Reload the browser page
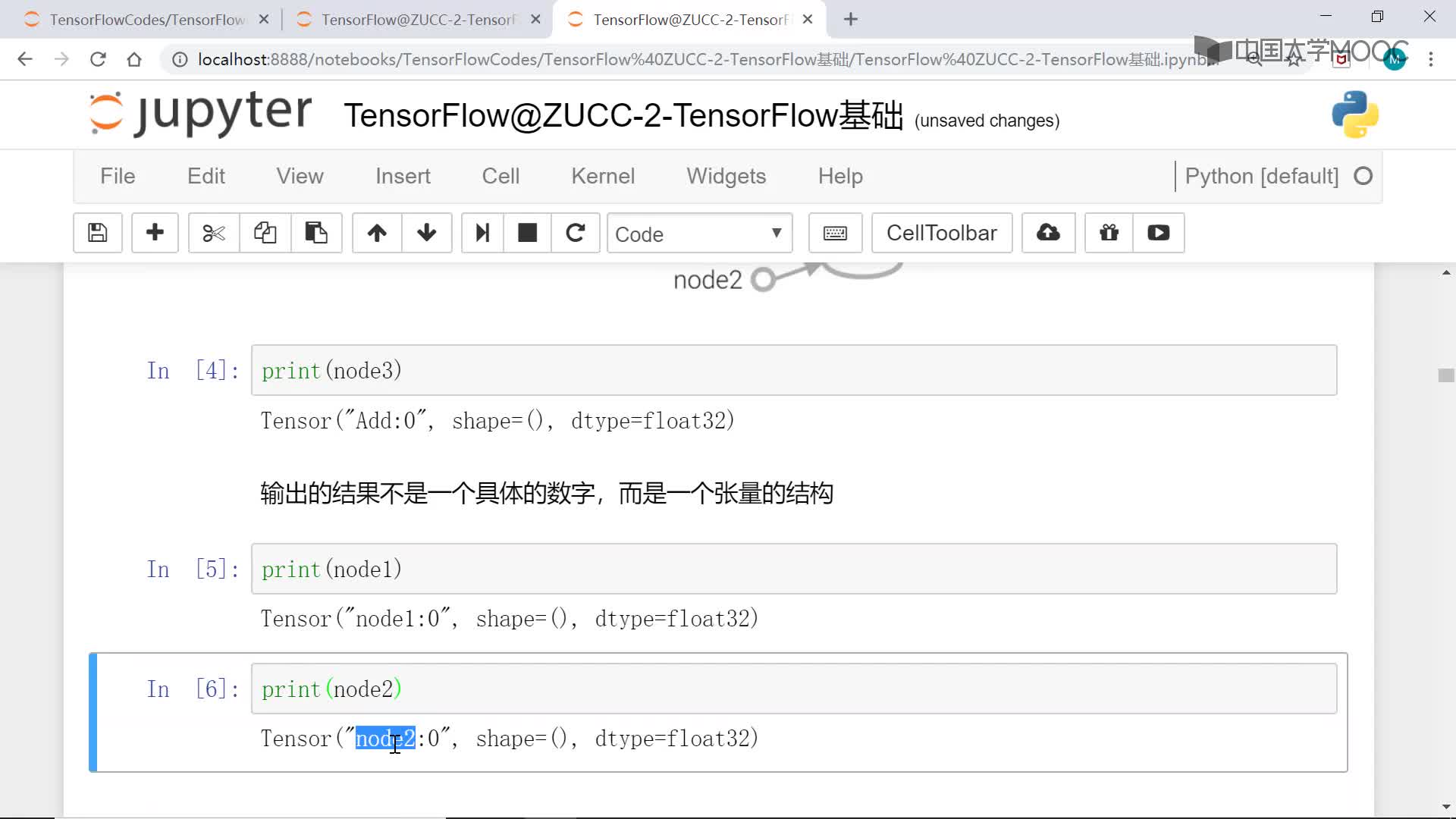 (98, 59)
